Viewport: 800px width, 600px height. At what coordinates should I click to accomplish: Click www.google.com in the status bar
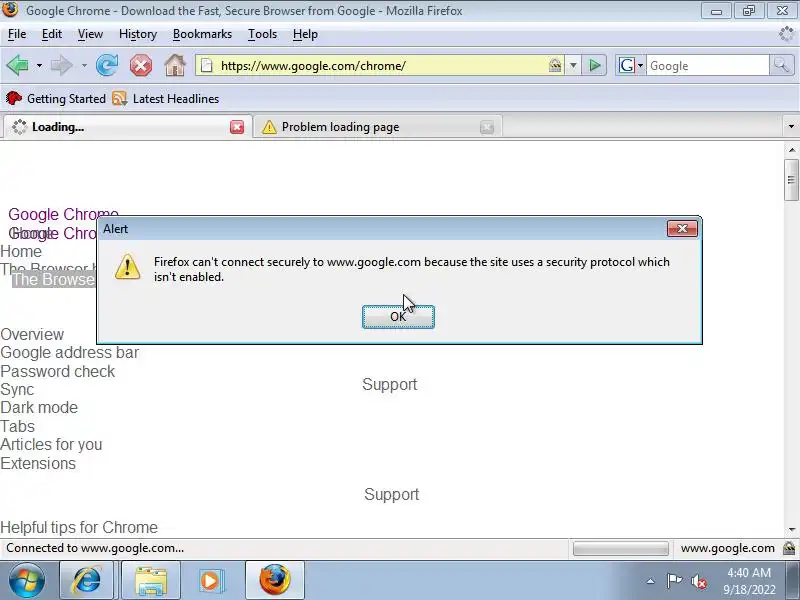tap(728, 548)
